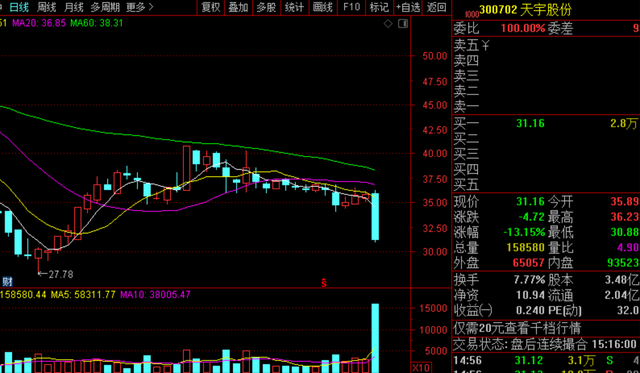Click the 涨跌 -4.72 value
Screen dimensions: 640x373
click(x=531, y=217)
